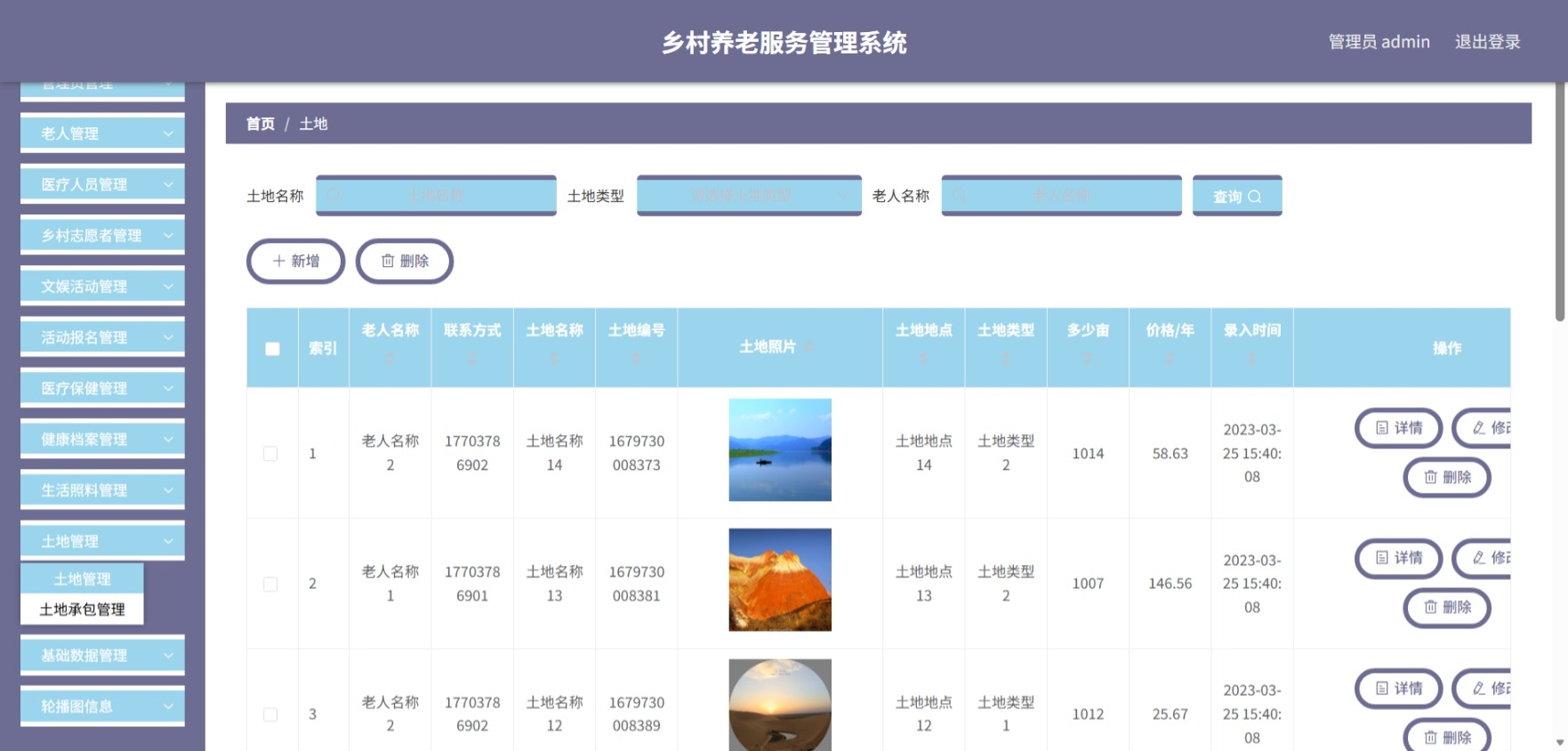Click the 146.56 price cell

(x=1170, y=584)
